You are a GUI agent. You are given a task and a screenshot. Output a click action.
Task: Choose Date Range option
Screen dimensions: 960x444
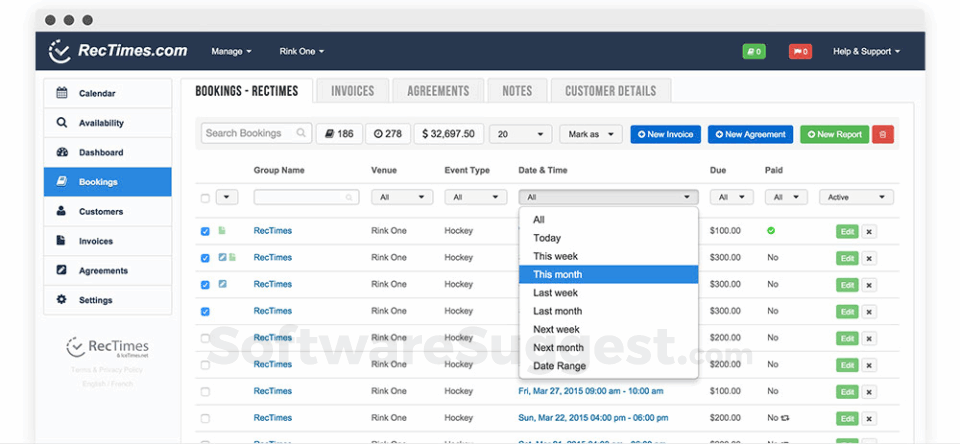(x=609, y=366)
